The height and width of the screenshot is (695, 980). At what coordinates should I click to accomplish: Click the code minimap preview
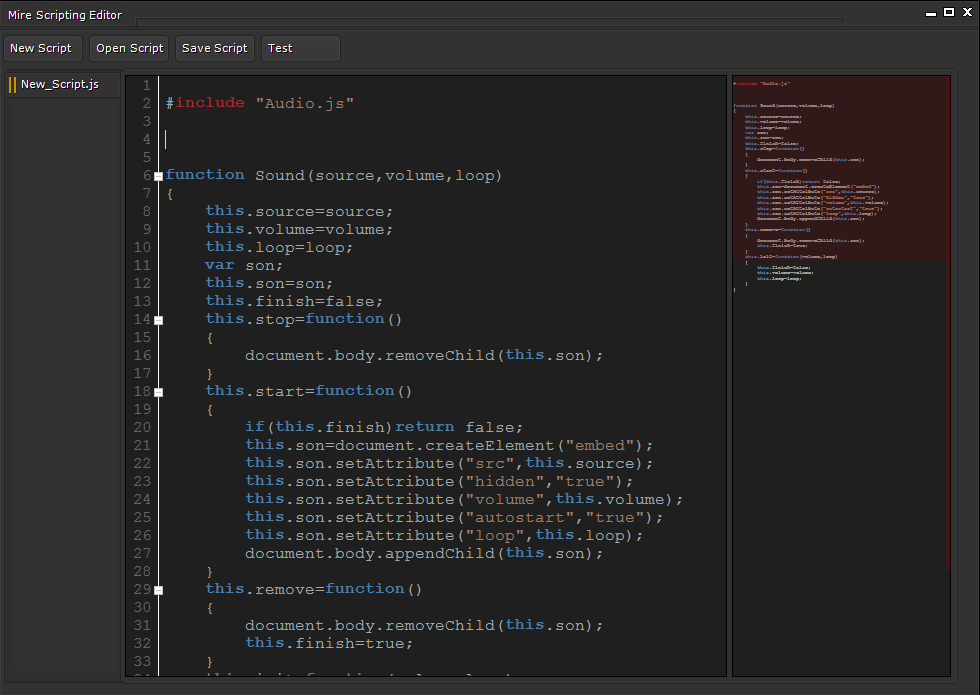pyautogui.click(x=841, y=376)
